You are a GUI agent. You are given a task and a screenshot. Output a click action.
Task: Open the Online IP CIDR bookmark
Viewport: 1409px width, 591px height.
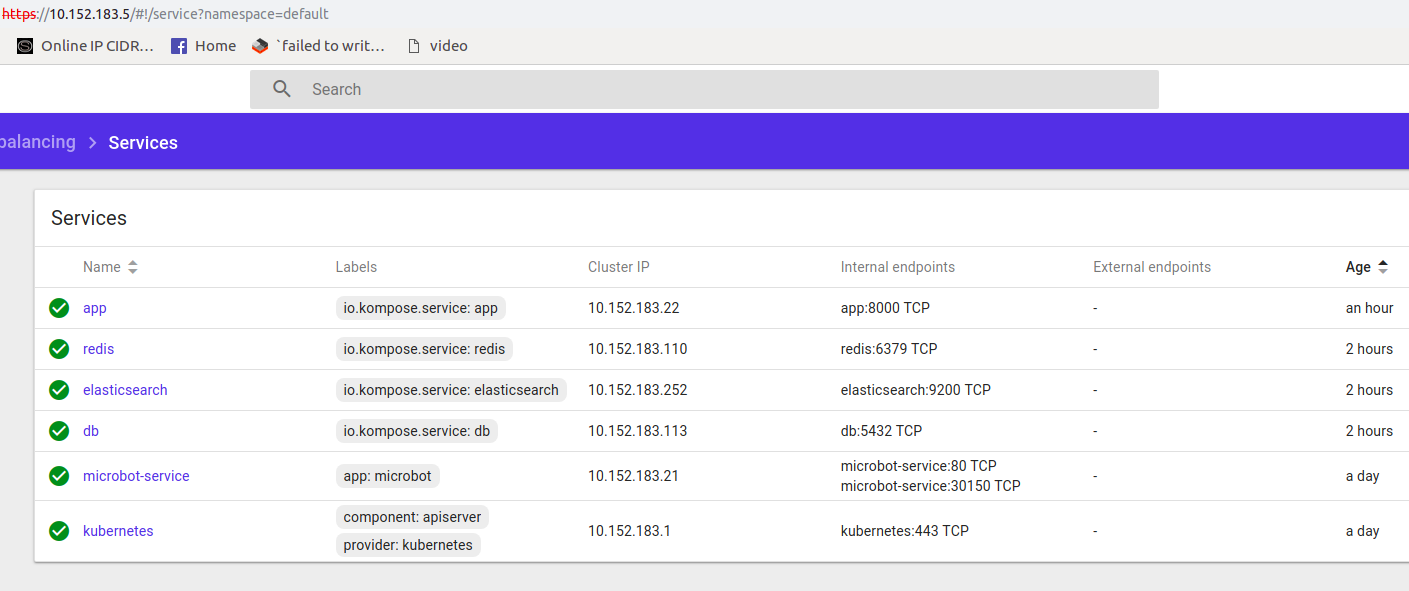86,46
